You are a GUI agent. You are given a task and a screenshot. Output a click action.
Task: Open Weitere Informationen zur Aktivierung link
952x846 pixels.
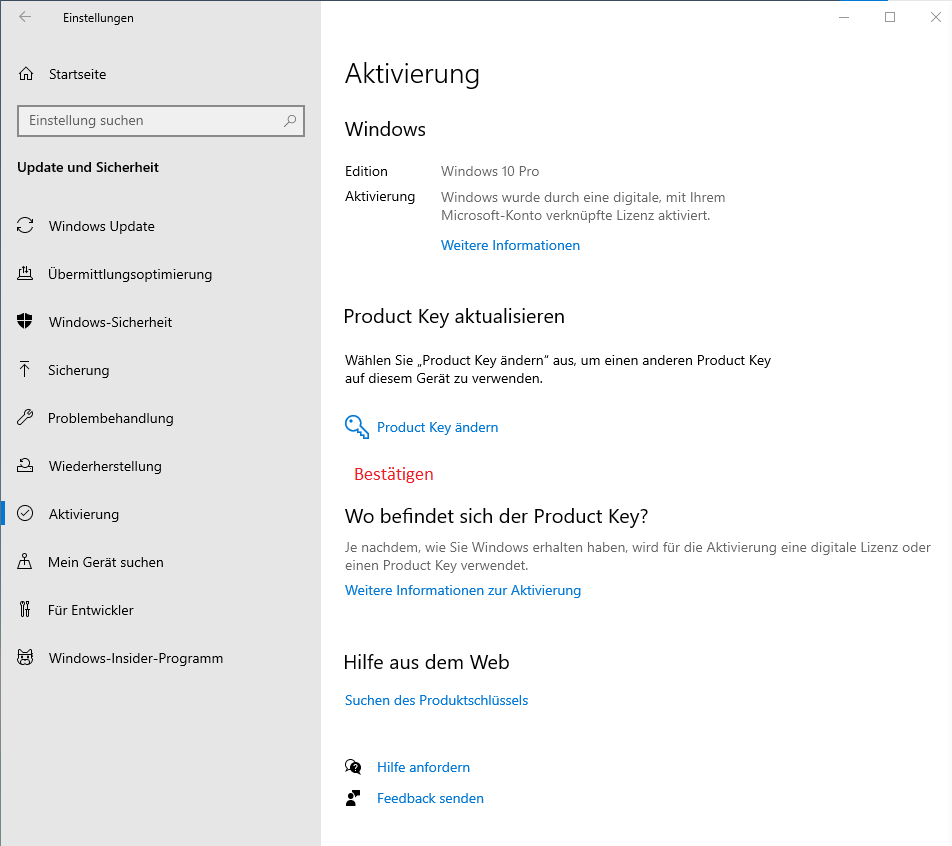[x=463, y=590]
